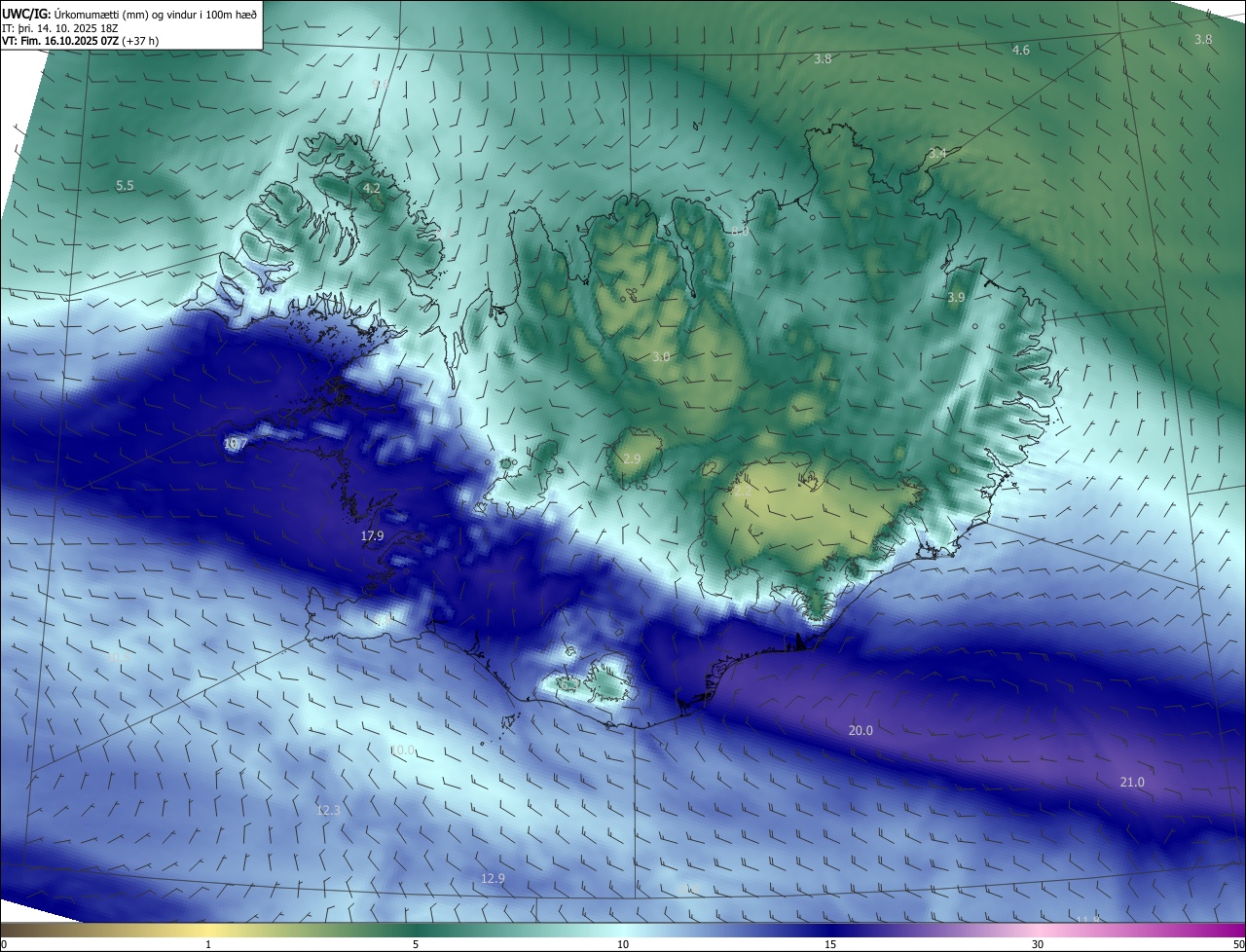Viewport: 1246px width, 952px height.
Task: Click the 10 tick on the color scale
Action: (623, 945)
